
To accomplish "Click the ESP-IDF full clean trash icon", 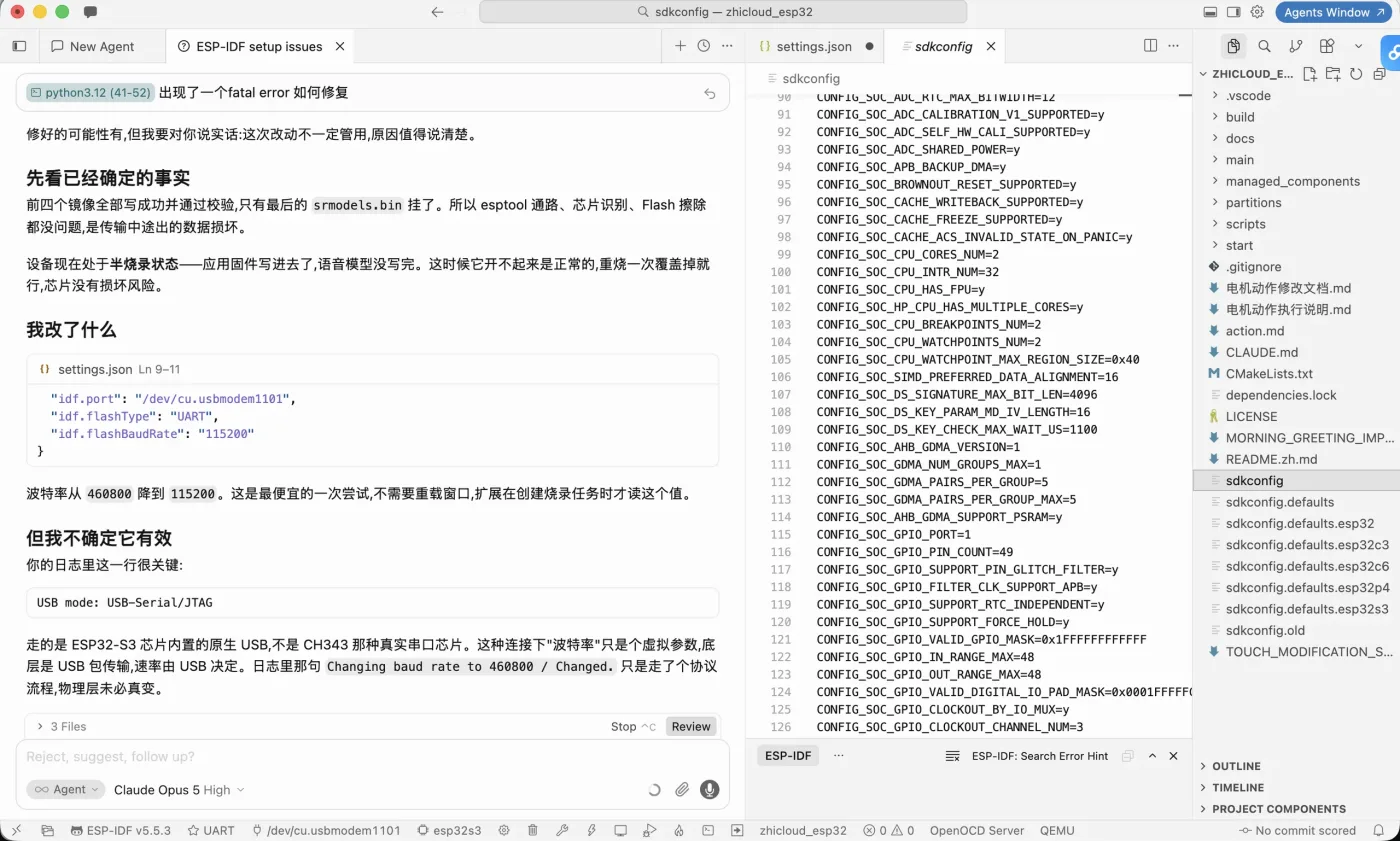I will click(x=533, y=830).
